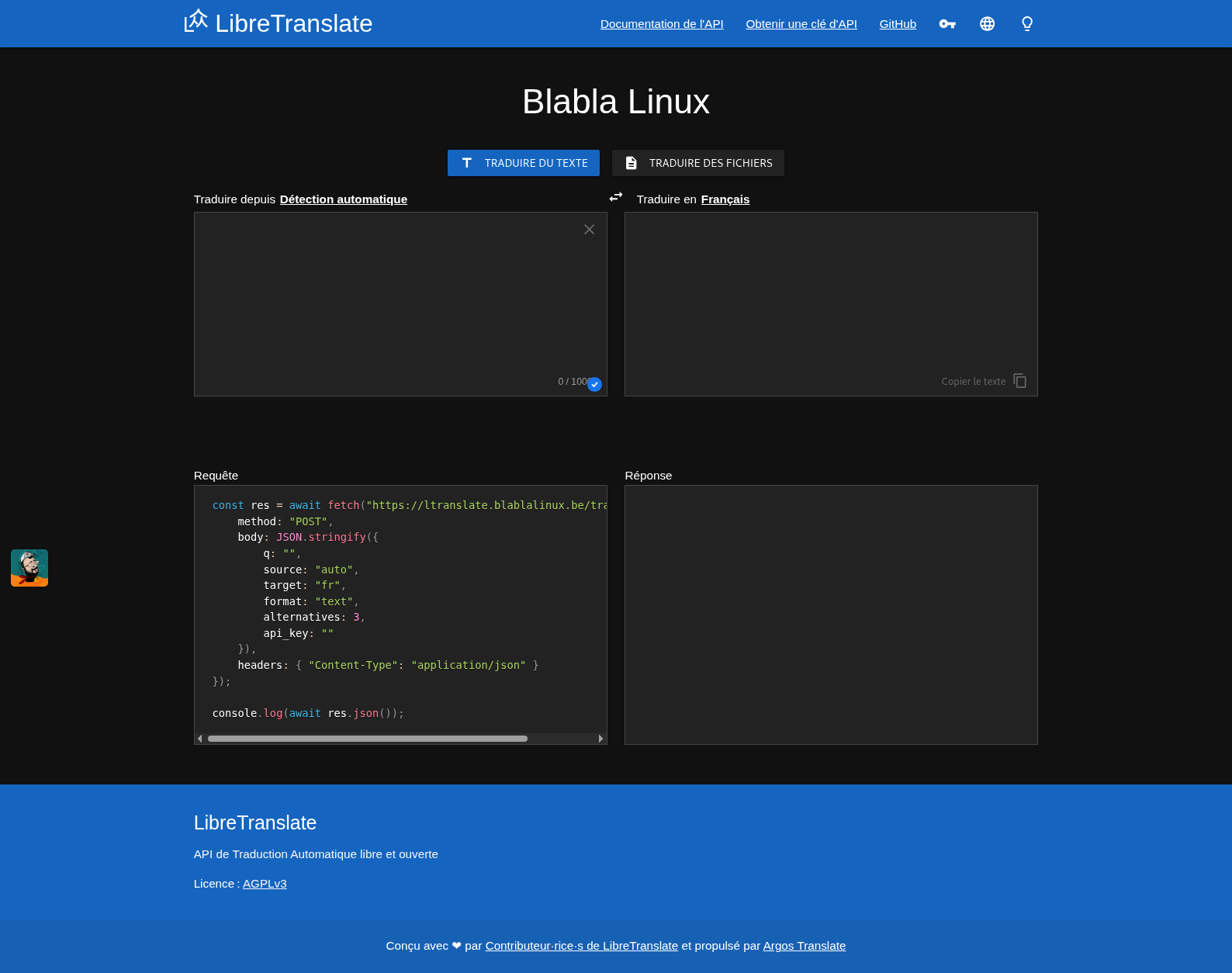
Task: Open the Argos Translate link
Action: [805, 946]
